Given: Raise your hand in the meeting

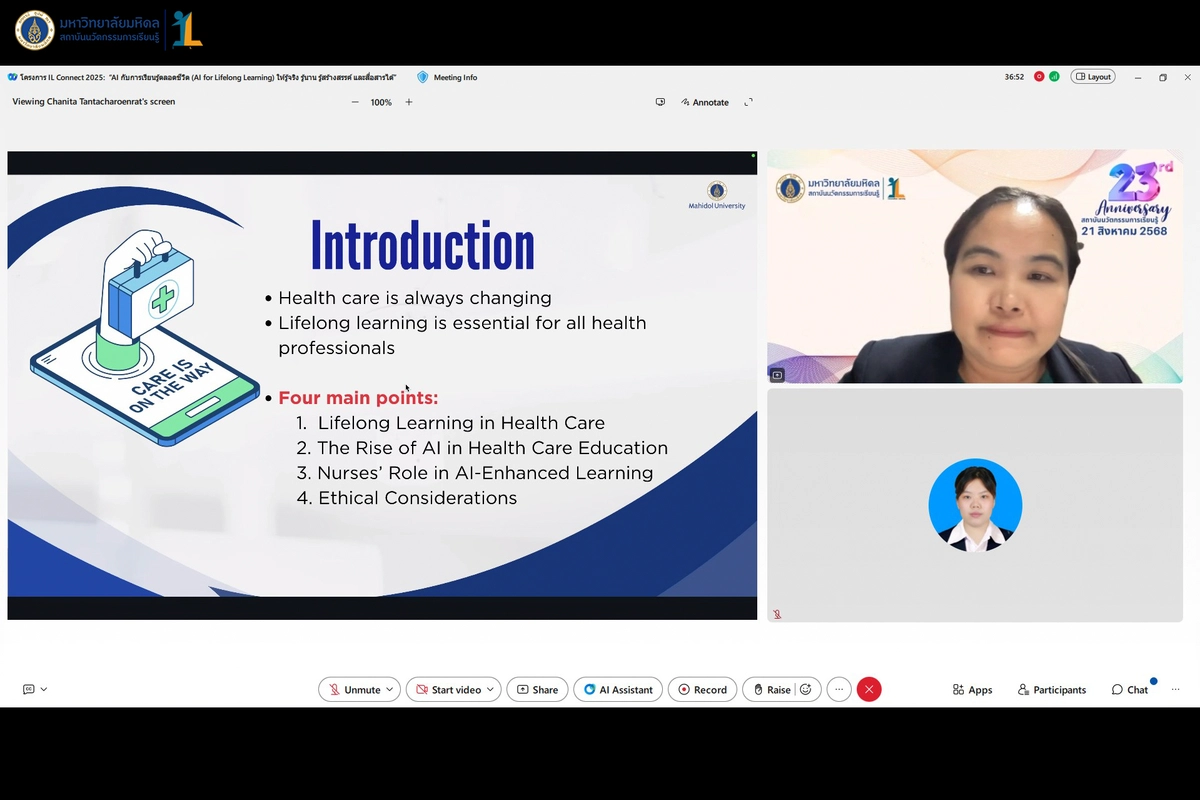Looking at the screenshot, I should coord(771,690).
